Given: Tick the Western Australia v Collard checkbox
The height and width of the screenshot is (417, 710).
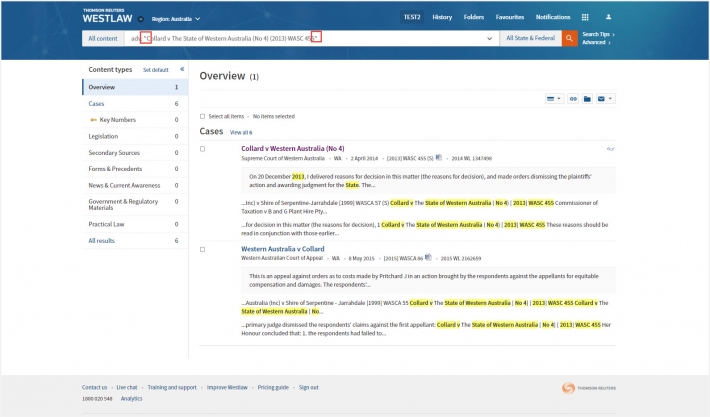Looking at the screenshot, I should (x=202, y=249).
